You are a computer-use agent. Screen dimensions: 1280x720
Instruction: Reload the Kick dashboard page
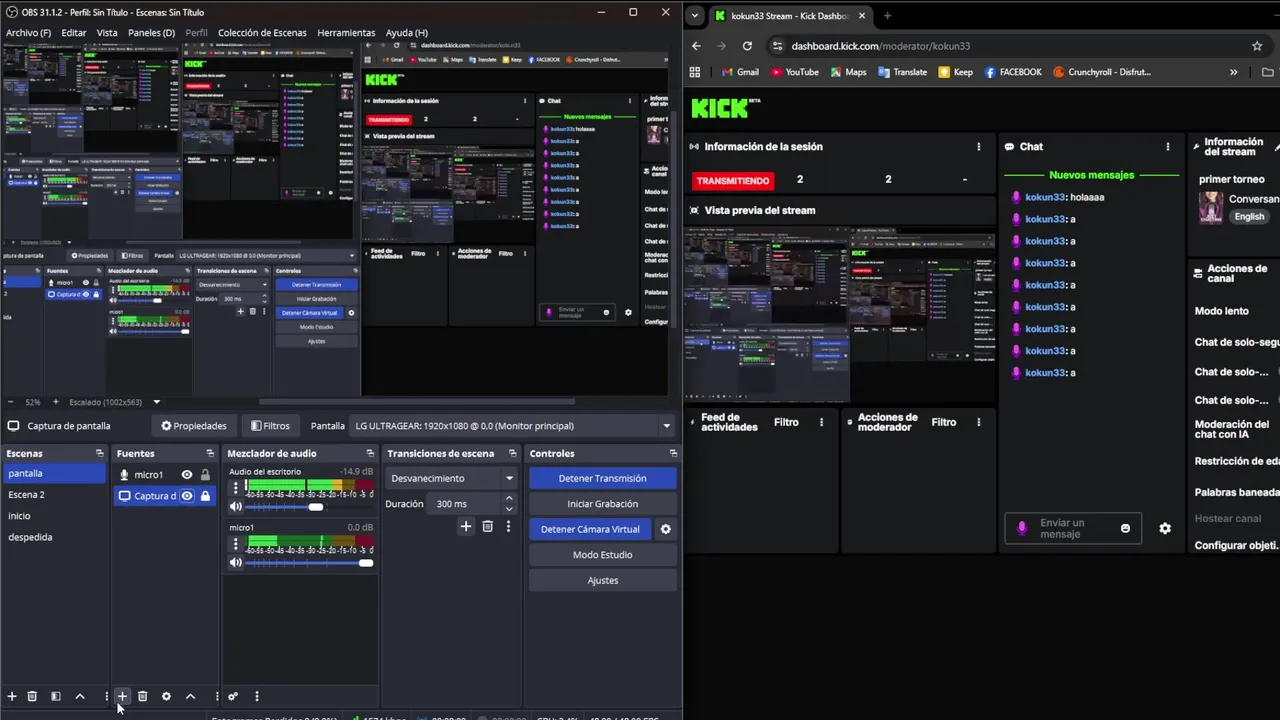(747, 46)
